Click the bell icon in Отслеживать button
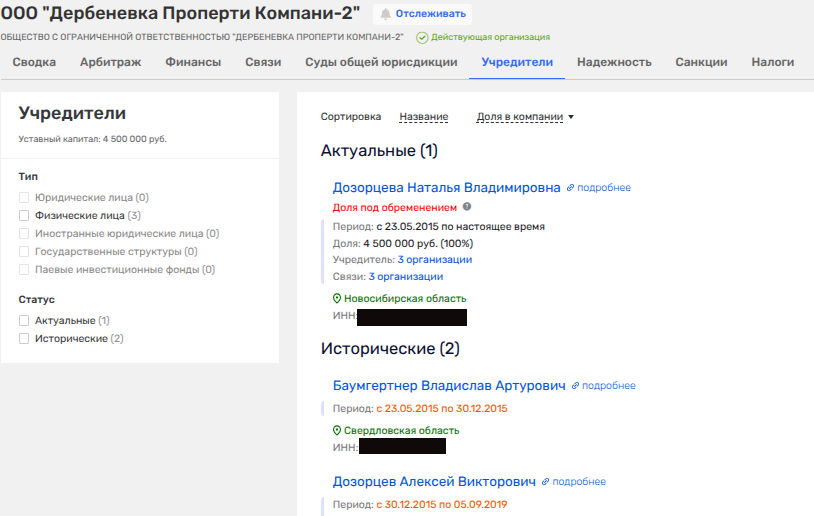 386,14
